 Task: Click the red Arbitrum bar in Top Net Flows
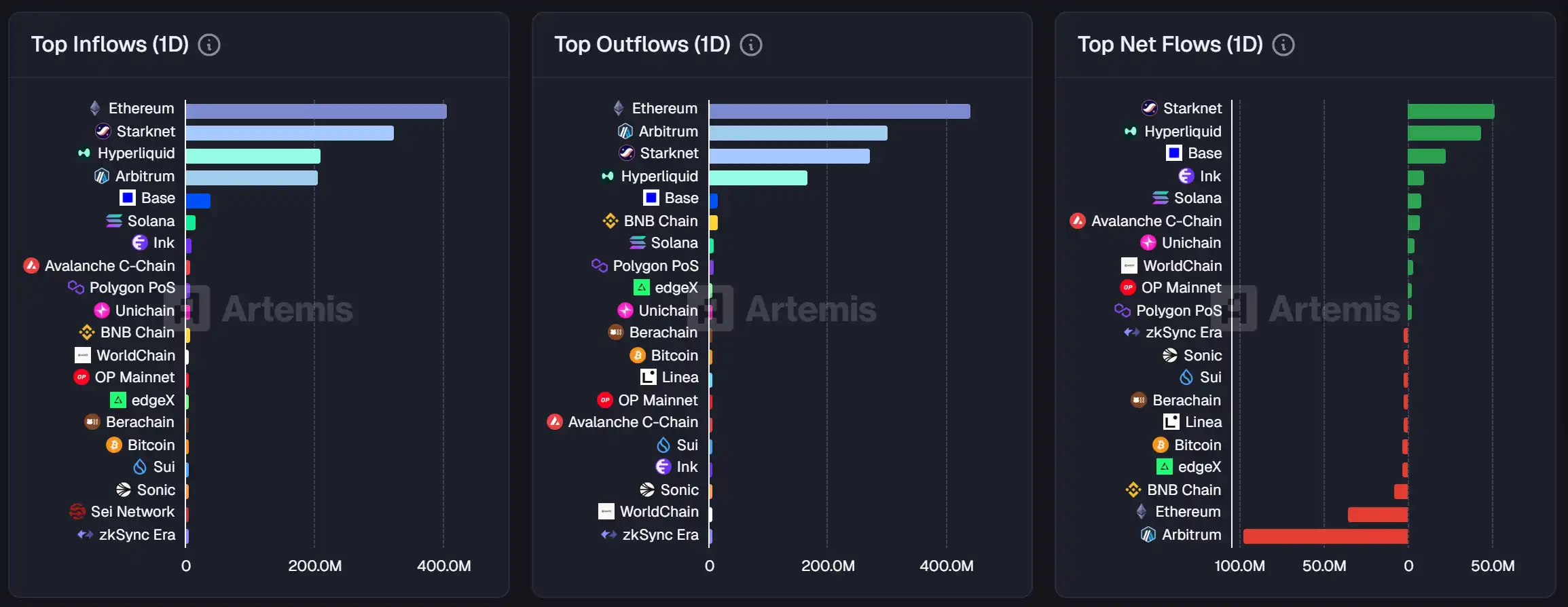click(x=1325, y=536)
